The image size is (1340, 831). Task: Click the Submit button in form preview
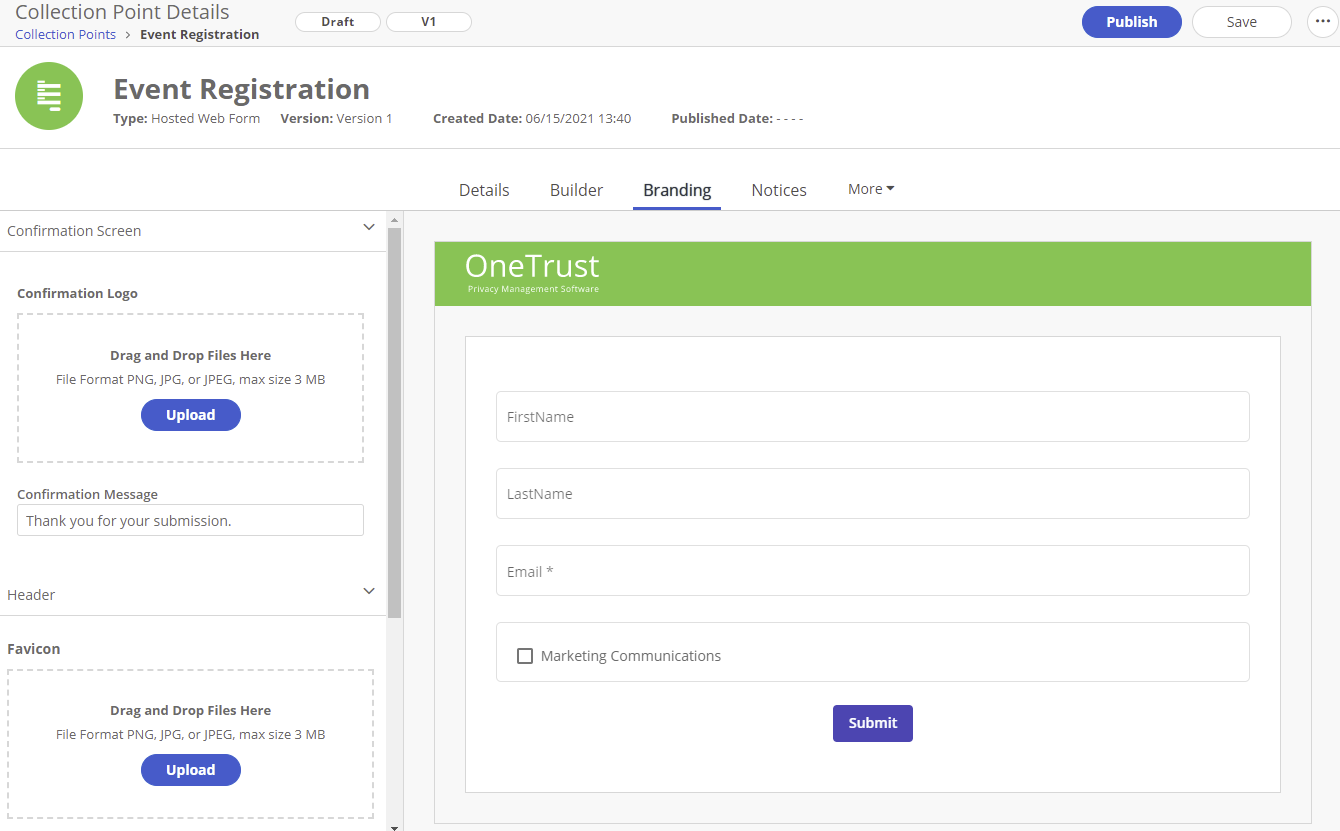click(872, 722)
